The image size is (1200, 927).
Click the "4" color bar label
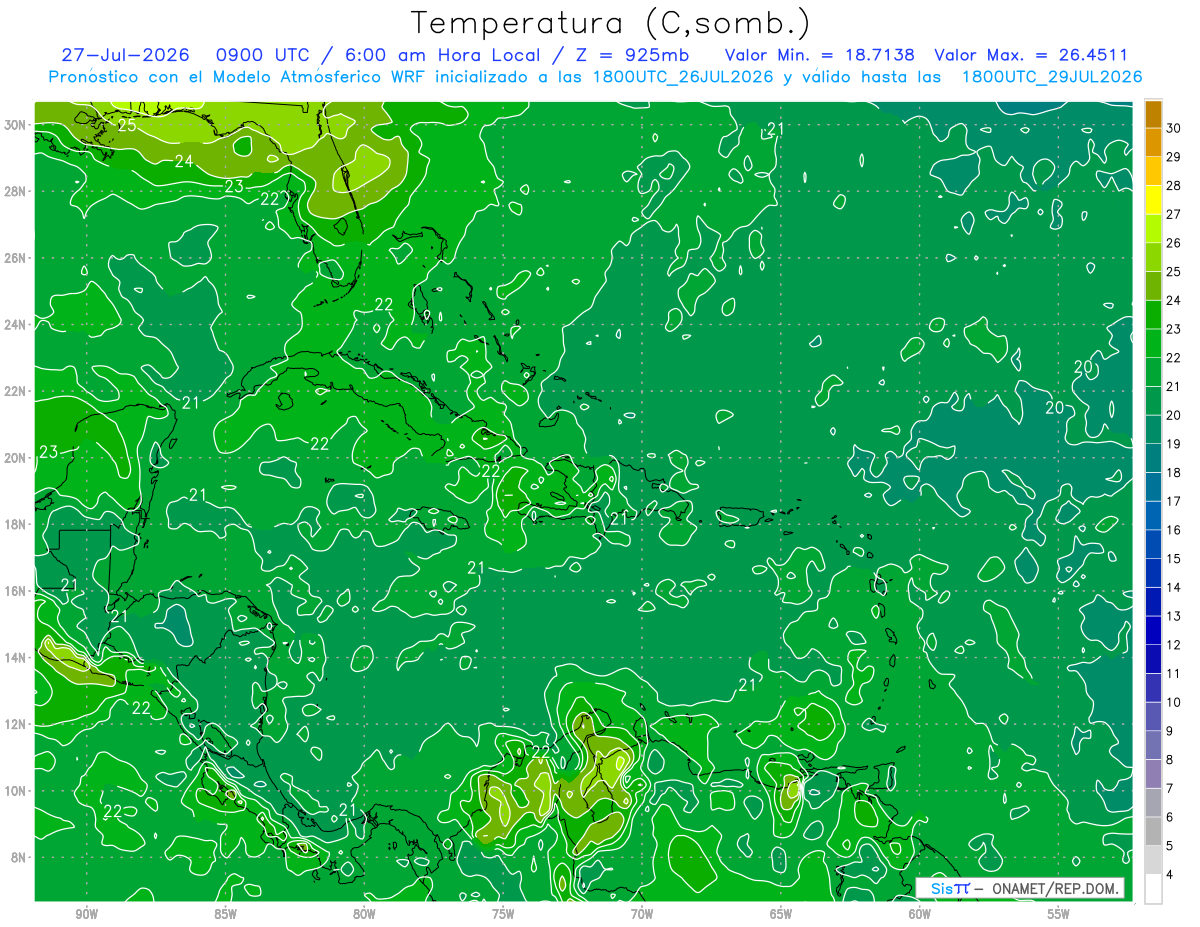point(1170,875)
